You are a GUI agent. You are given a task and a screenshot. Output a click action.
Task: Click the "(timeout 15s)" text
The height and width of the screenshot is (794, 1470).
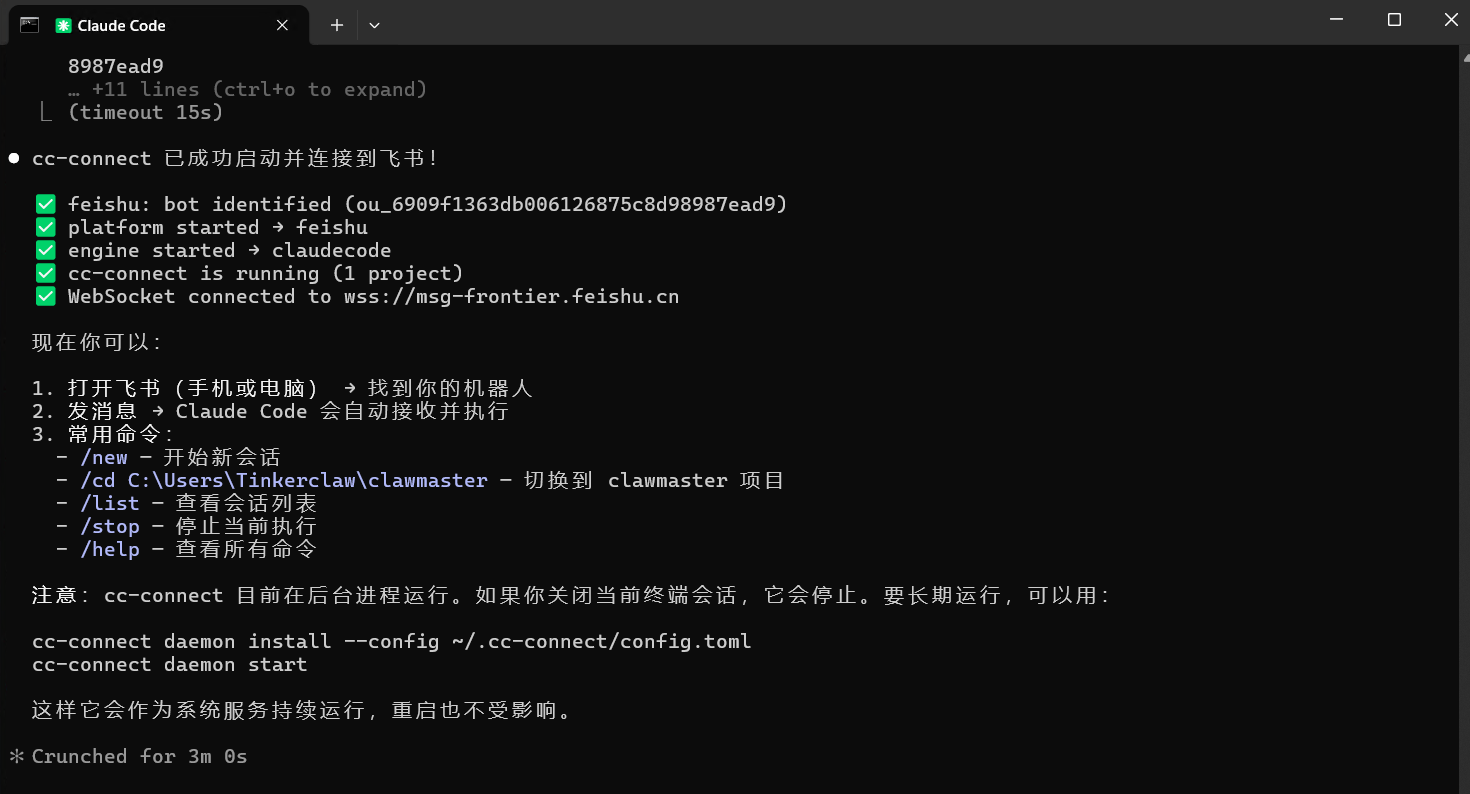(x=145, y=113)
